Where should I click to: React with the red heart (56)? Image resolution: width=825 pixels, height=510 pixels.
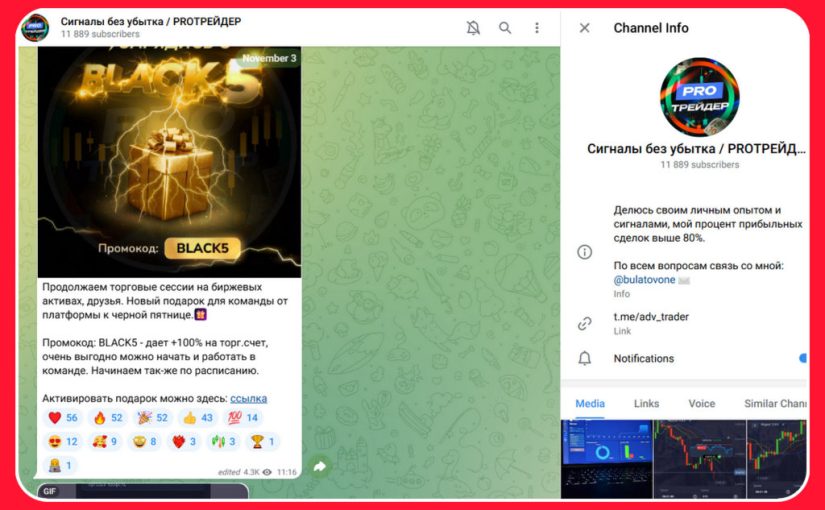tap(62, 418)
